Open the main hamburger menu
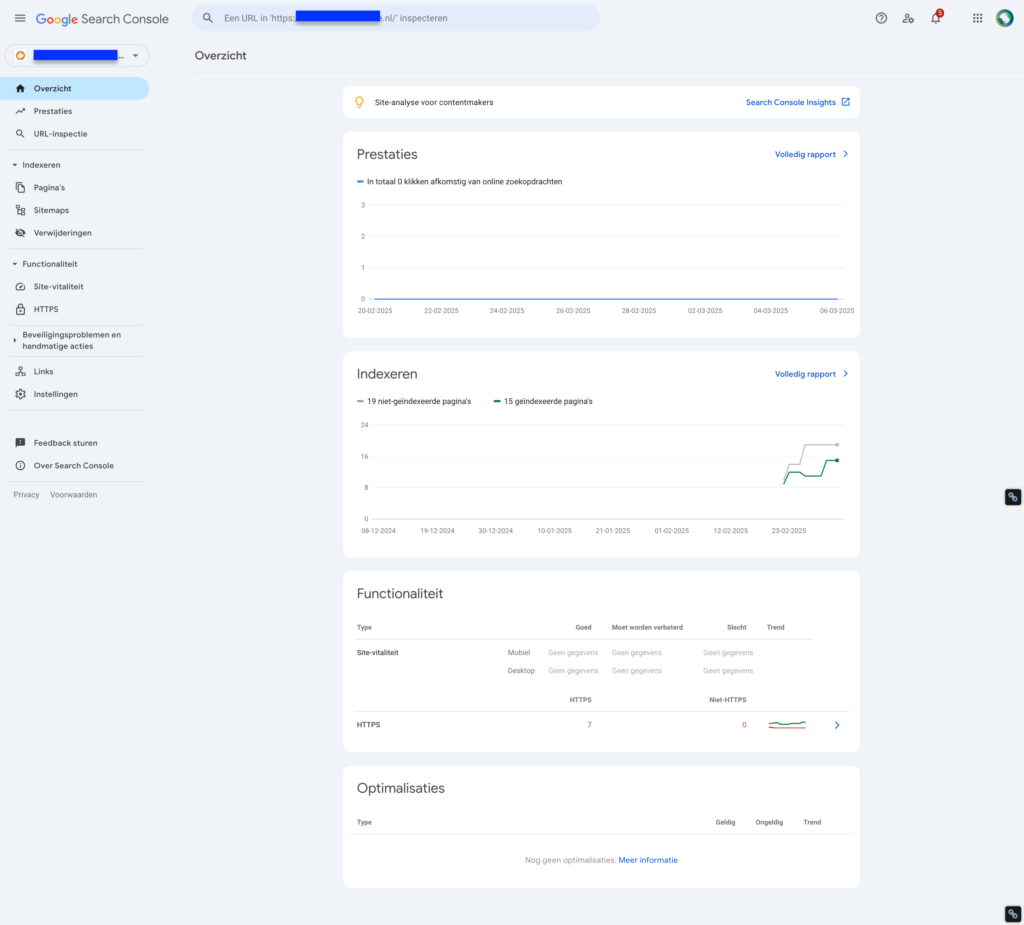Screen dimensions: 1024x925 pos(20,18)
